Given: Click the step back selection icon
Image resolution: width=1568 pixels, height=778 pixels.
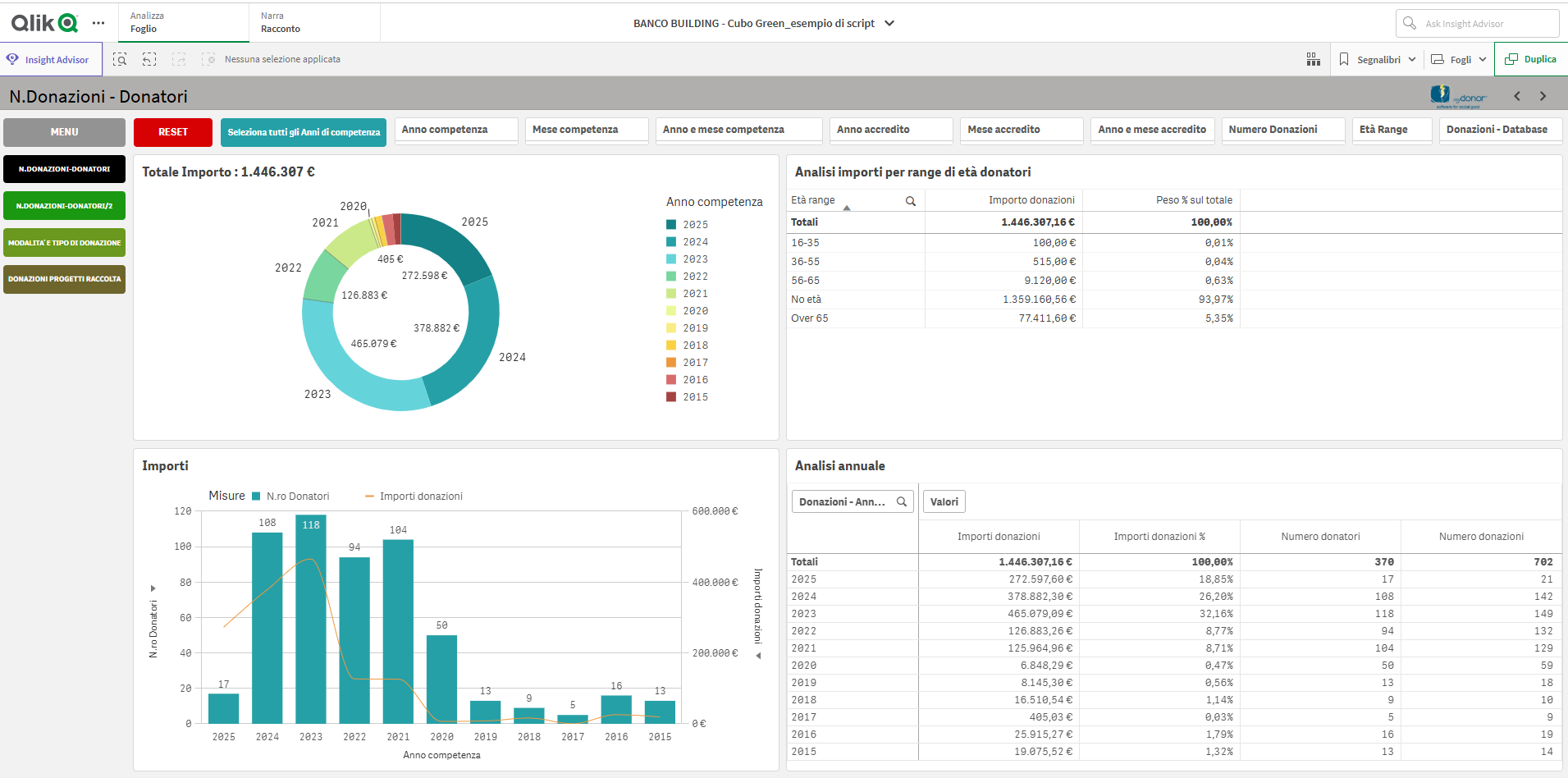Looking at the screenshot, I should point(149,59).
